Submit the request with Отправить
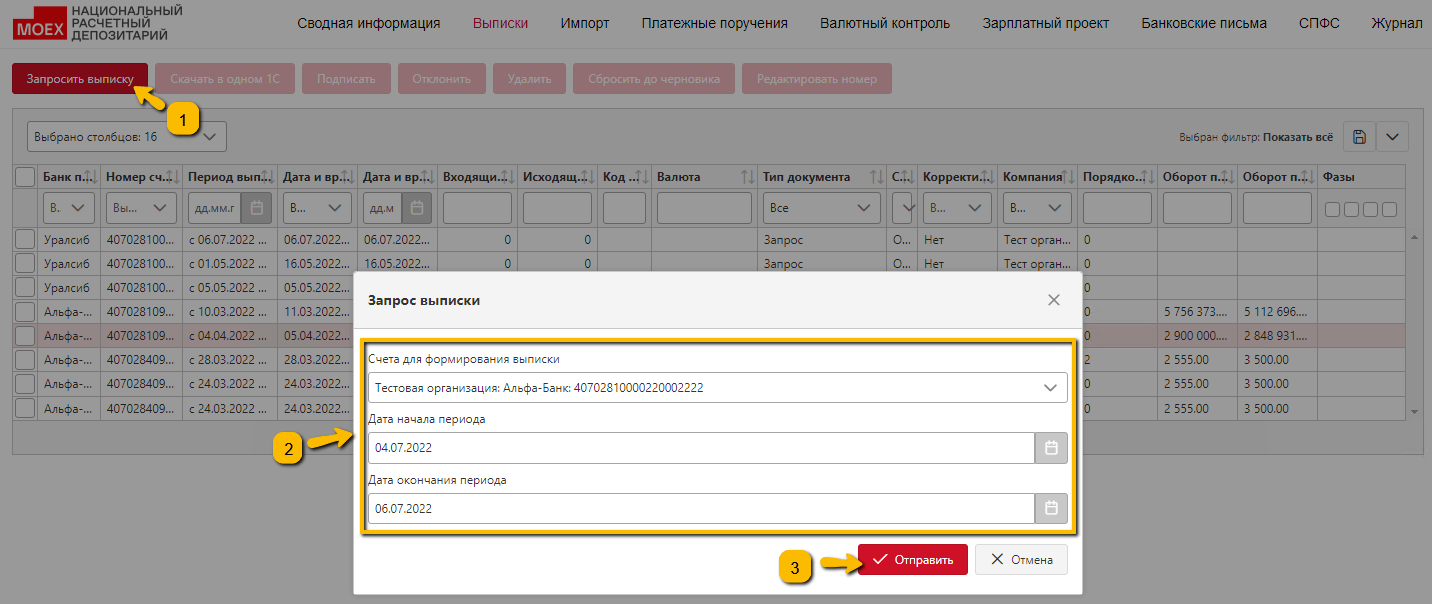This screenshot has width=1432, height=604. tap(913, 560)
